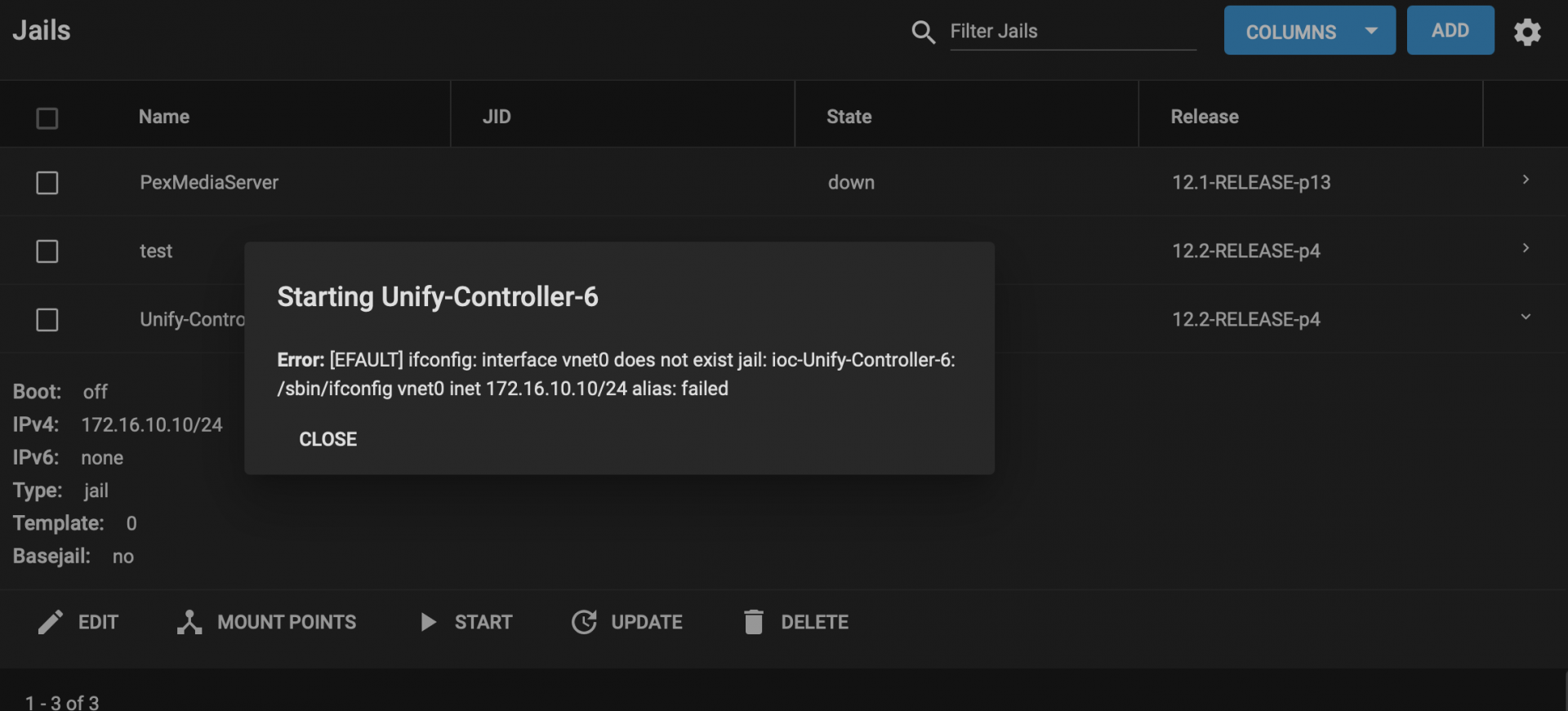Open the jails settings gear

tap(1527, 32)
